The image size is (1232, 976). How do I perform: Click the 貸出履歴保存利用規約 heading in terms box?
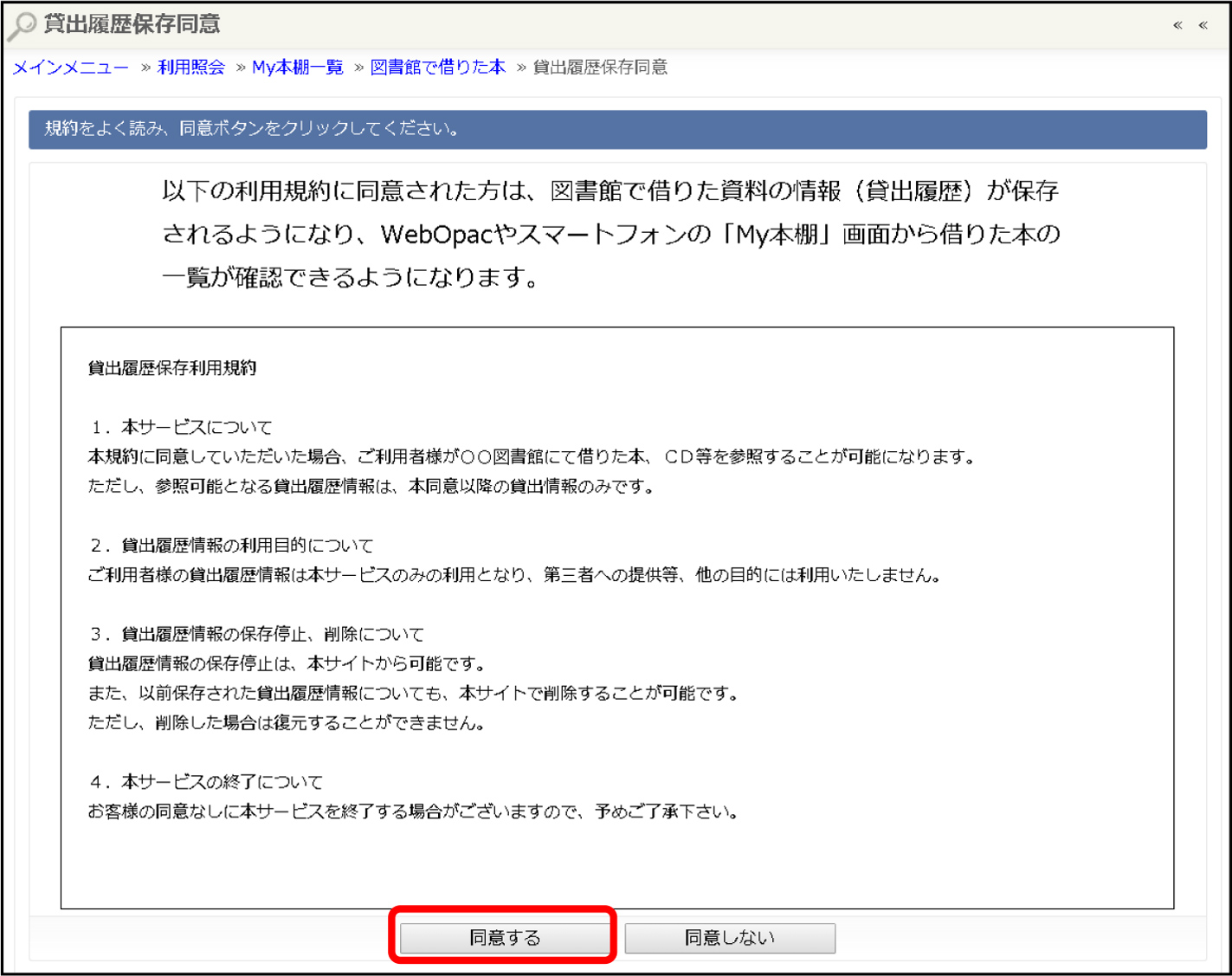pos(171,368)
